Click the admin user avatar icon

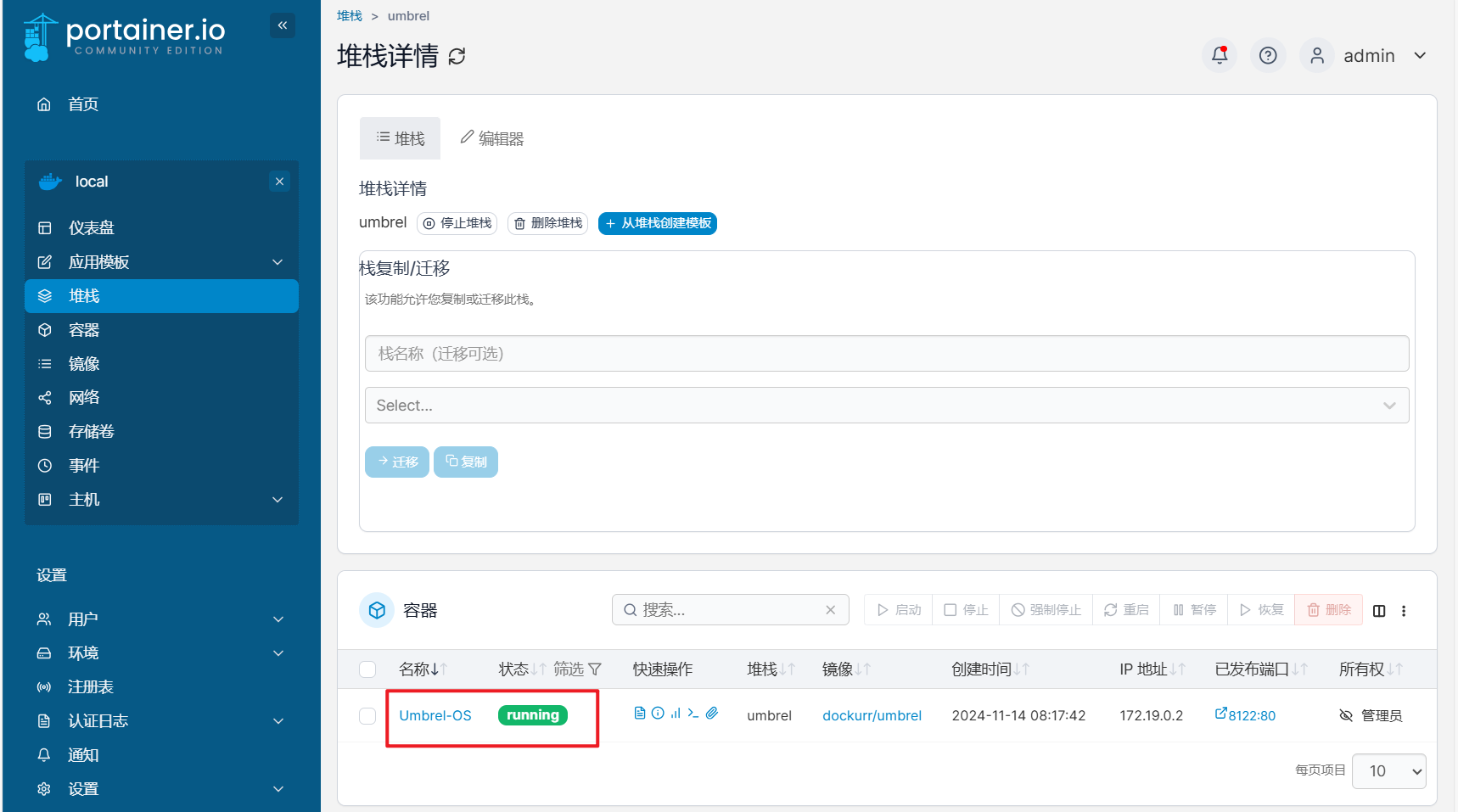[1317, 55]
